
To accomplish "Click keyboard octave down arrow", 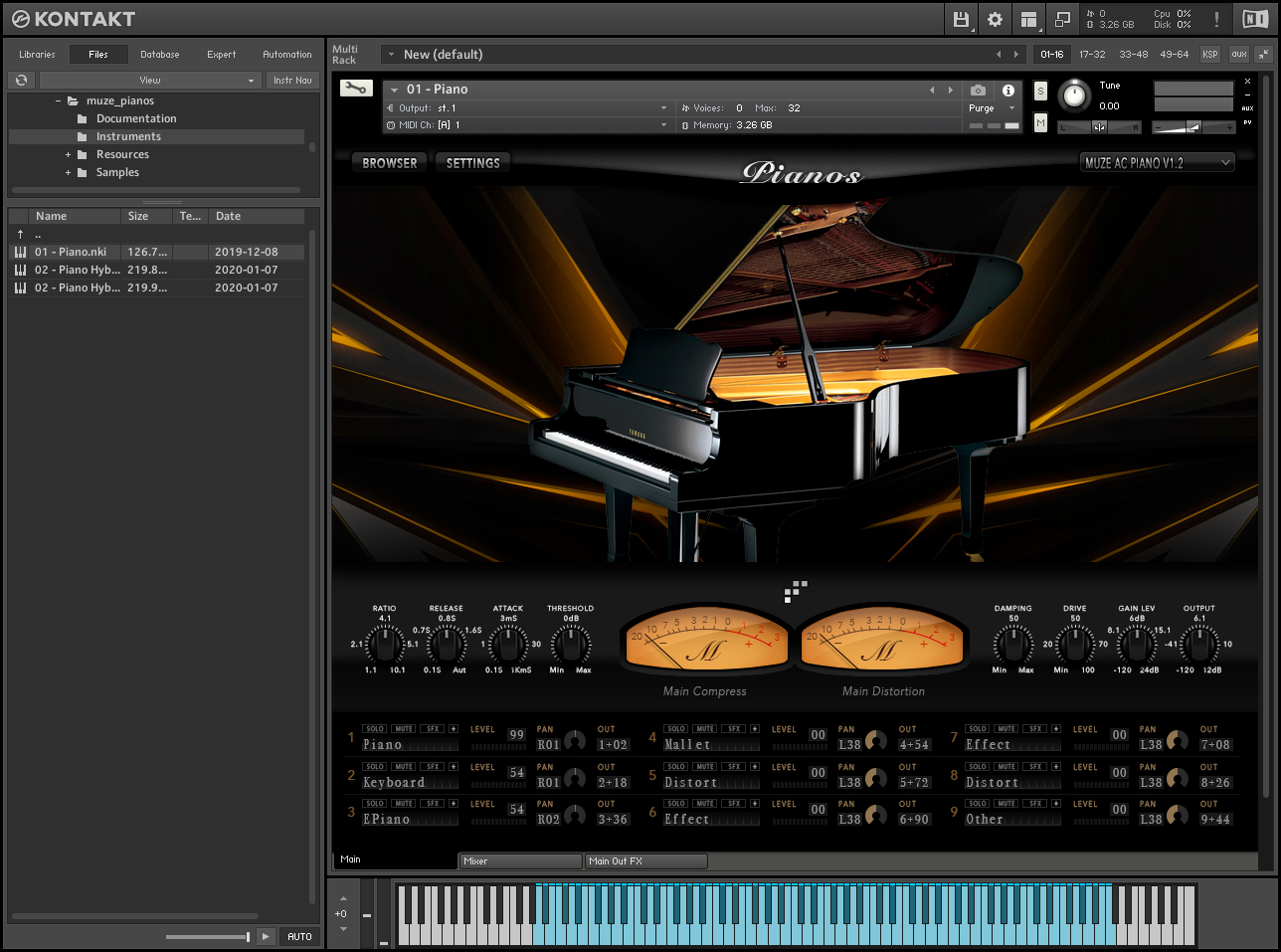I will point(343,929).
